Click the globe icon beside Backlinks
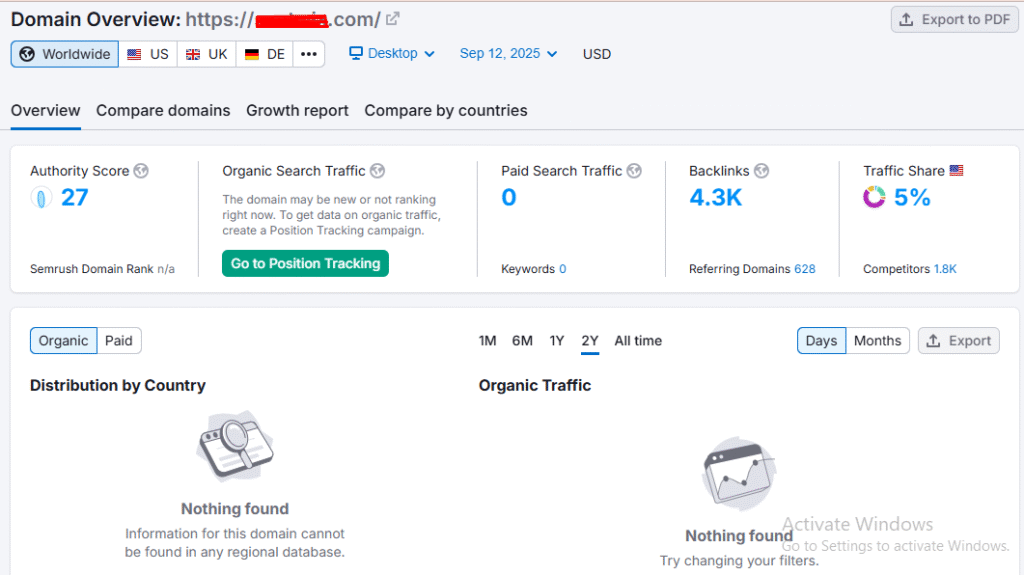The image size is (1024, 575). coord(761,171)
